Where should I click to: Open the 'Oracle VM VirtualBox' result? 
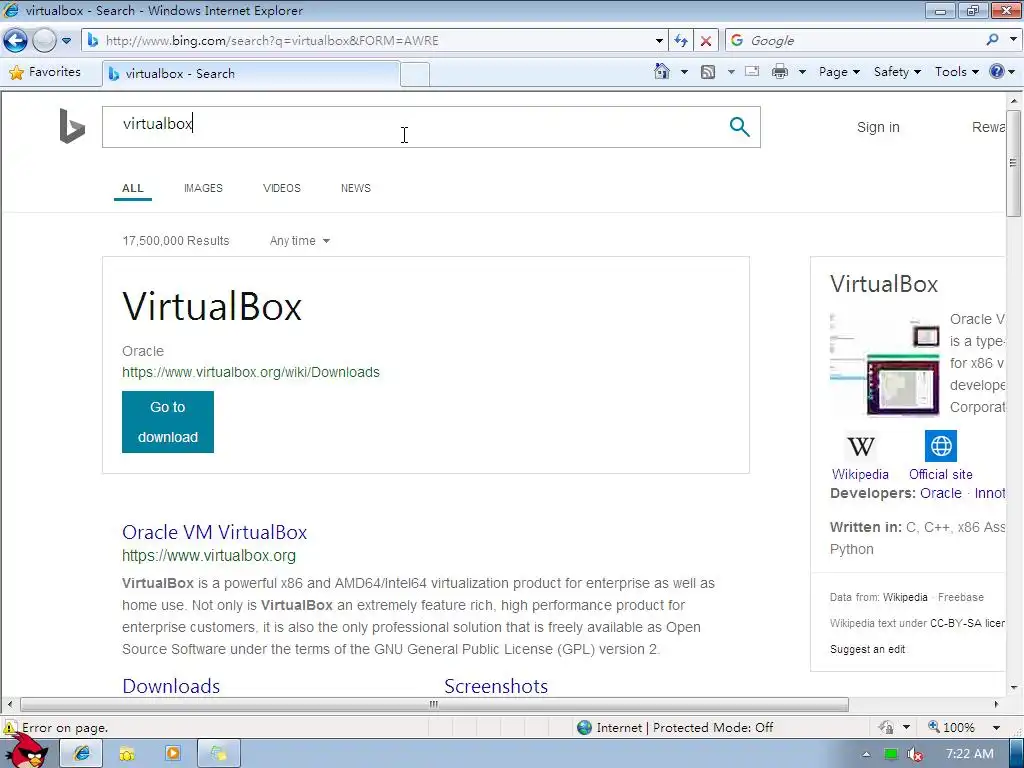(214, 532)
